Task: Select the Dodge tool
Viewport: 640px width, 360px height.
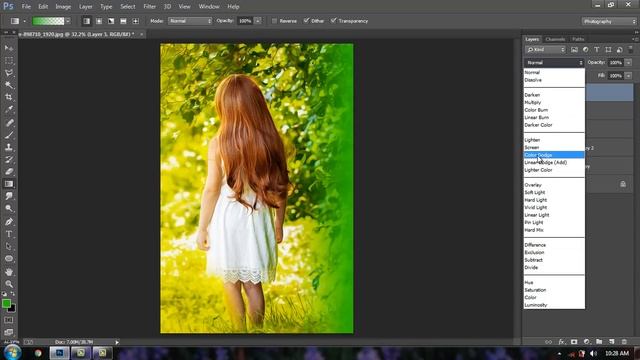Action: 9,209
